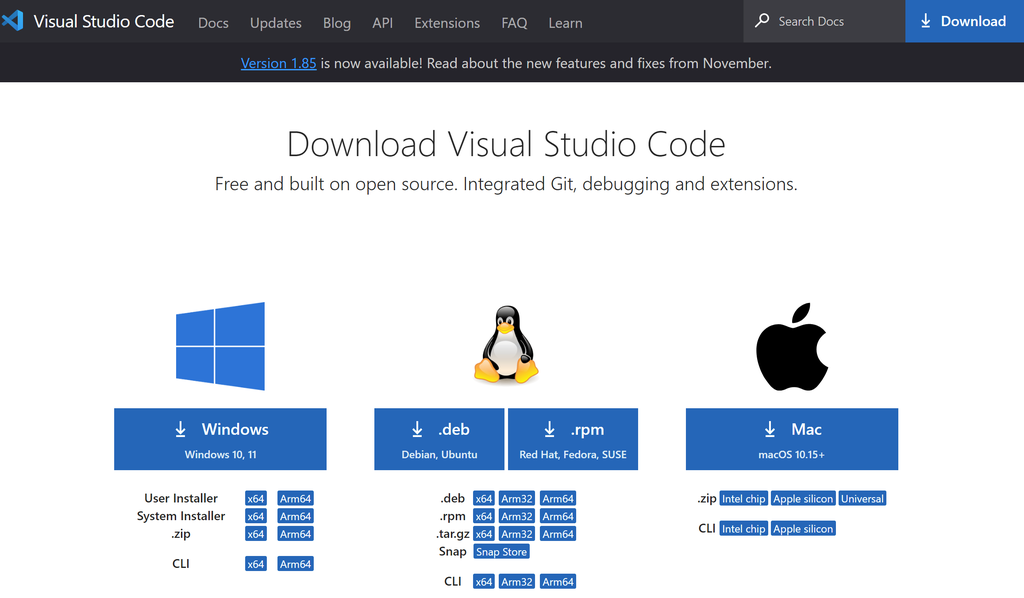
Task: Select x64 in Linux .deb row
Action: click(x=484, y=499)
